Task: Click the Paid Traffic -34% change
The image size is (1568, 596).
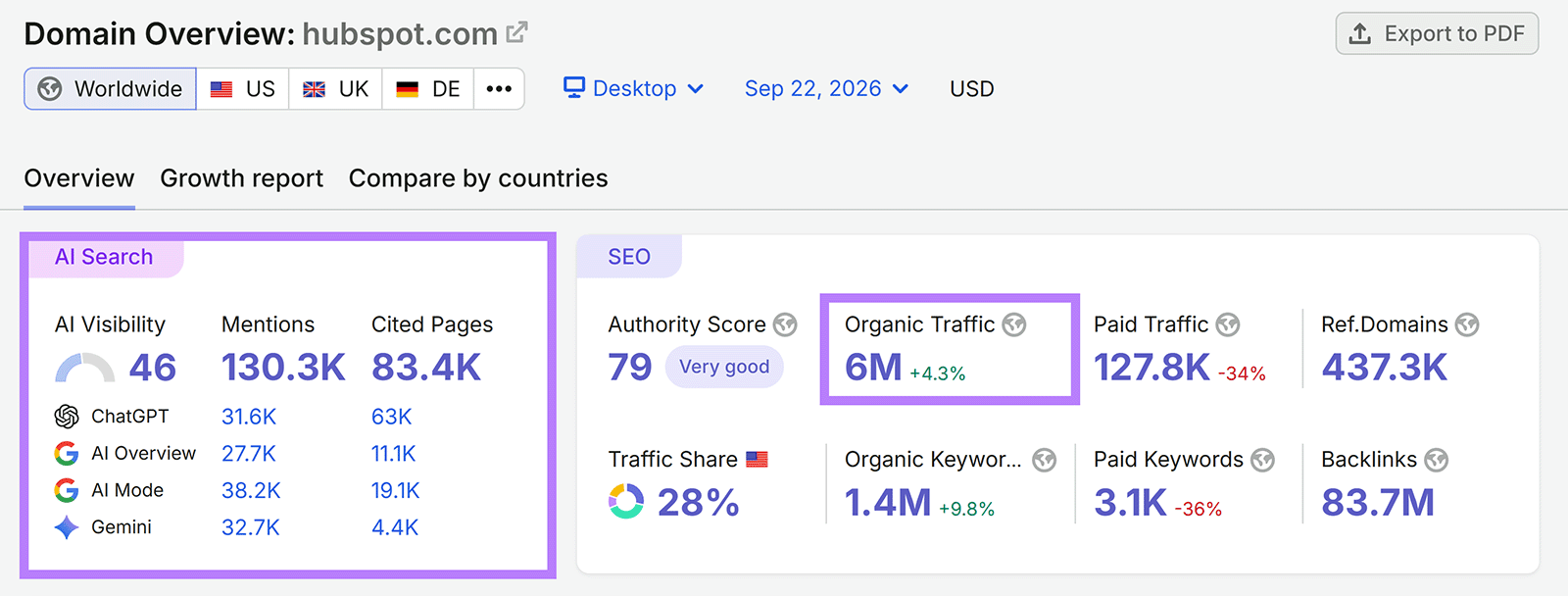Action: coord(1243,373)
